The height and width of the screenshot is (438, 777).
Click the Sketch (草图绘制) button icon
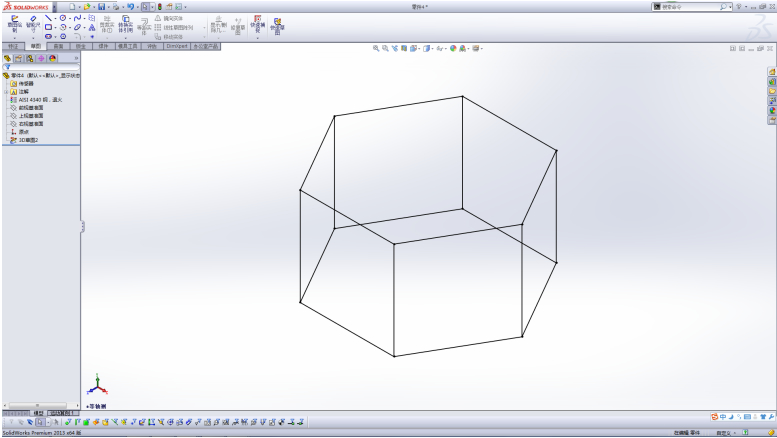pyautogui.click(x=14, y=23)
